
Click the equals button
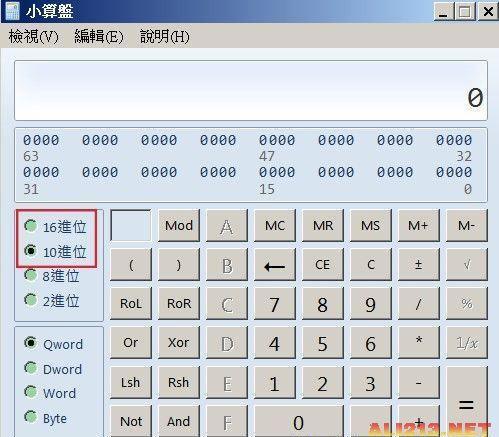pyautogui.click(x=467, y=402)
